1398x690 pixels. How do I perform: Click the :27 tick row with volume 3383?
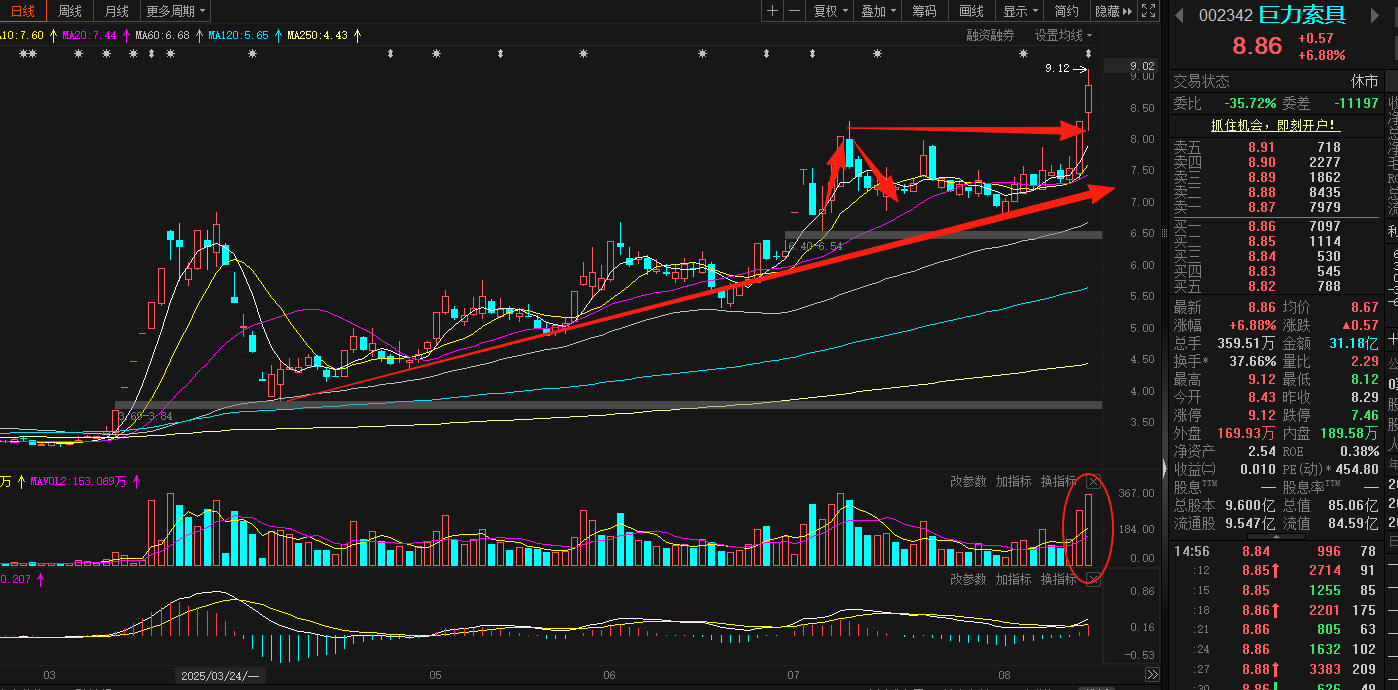point(1275,669)
